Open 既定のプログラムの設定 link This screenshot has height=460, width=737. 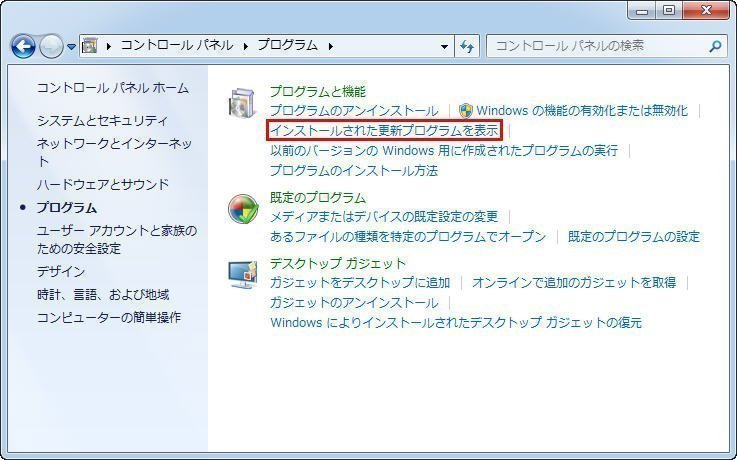pos(634,236)
